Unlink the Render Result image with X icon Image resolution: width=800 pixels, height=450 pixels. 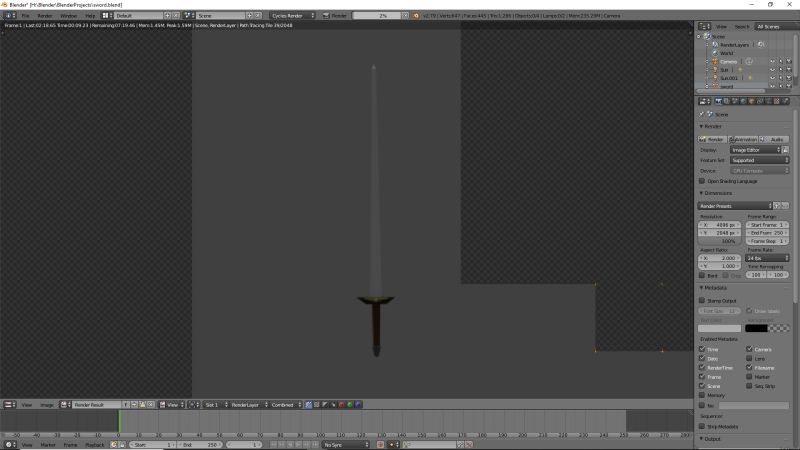pyautogui.click(x=151, y=405)
